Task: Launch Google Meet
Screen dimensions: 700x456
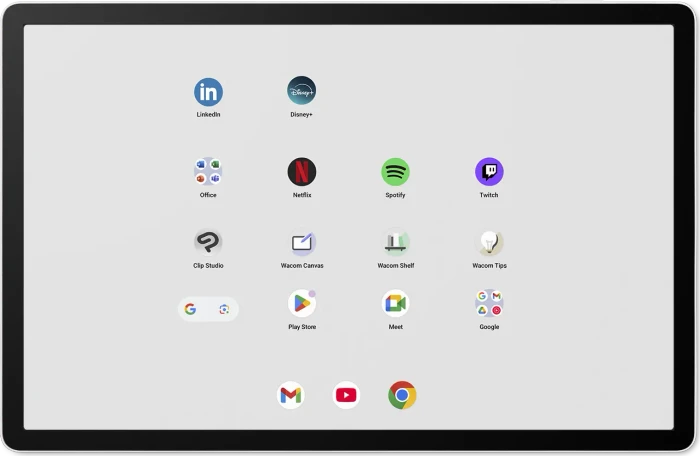Action: click(x=396, y=304)
